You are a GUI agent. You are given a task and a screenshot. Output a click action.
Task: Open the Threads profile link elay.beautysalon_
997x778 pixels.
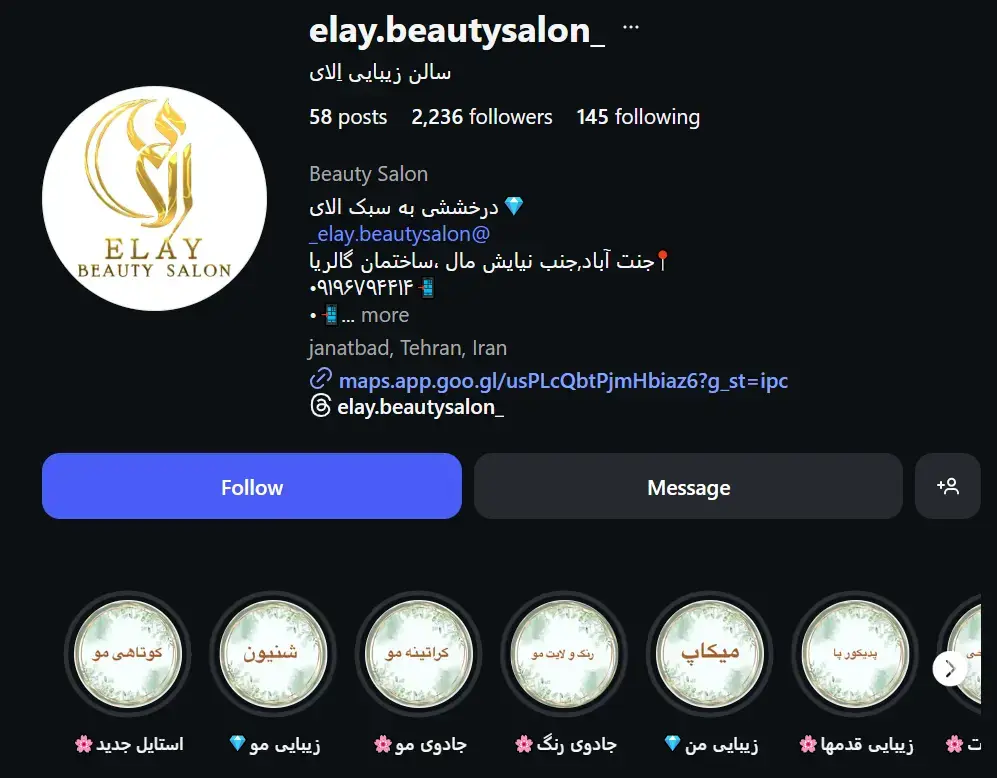(420, 407)
